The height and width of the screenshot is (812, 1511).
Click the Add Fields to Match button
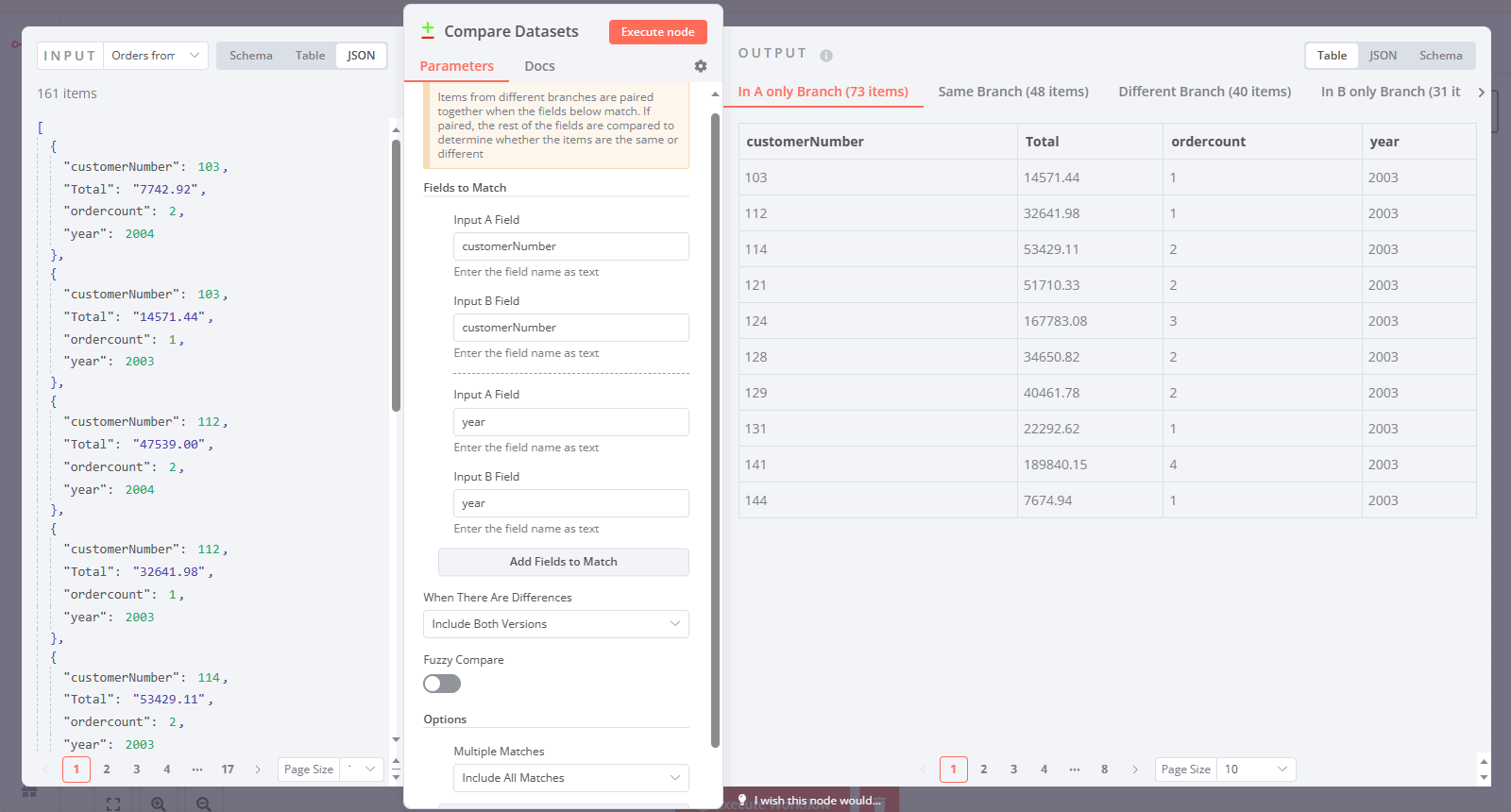tap(563, 562)
